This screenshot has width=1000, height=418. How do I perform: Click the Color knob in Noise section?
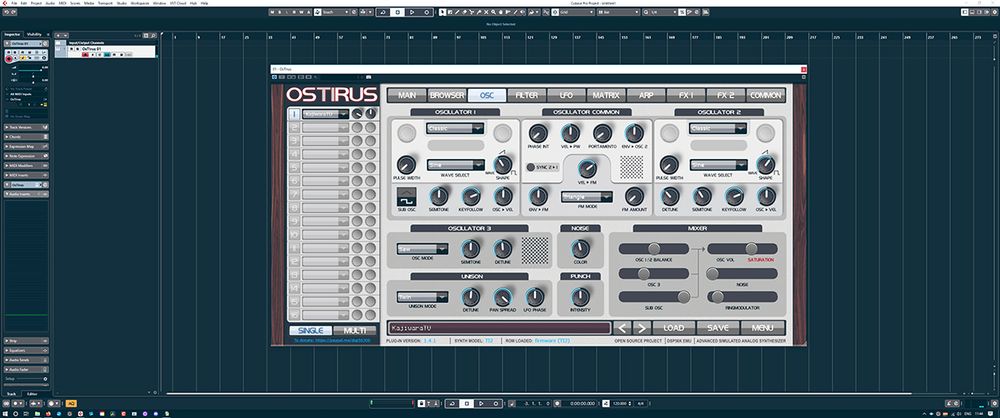coord(580,249)
